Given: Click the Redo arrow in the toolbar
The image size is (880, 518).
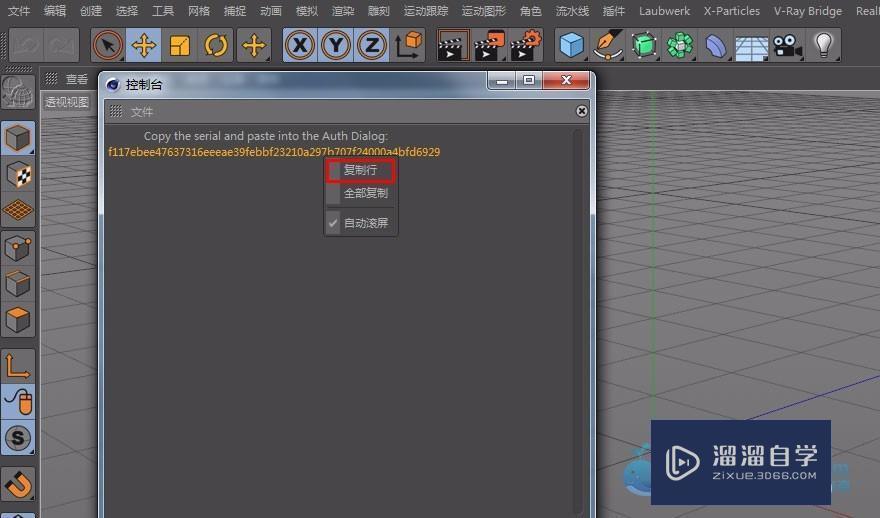Looking at the screenshot, I should pyautogui.click(x=61, y=45).
